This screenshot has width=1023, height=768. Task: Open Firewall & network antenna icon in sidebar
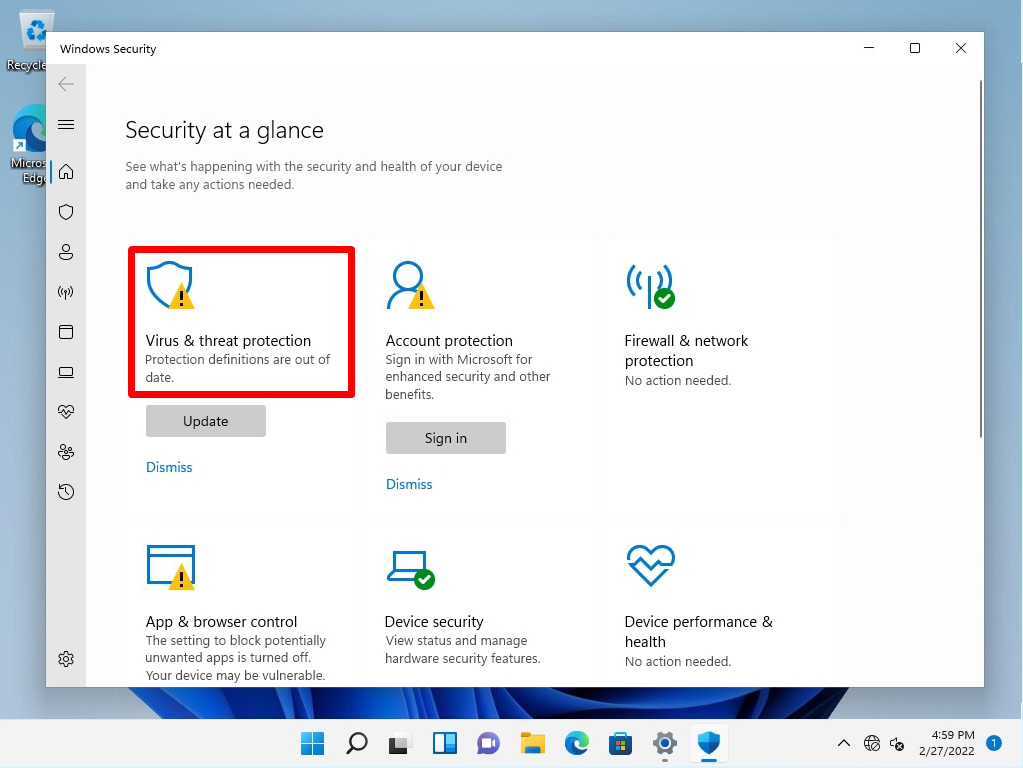pos(66,292)
